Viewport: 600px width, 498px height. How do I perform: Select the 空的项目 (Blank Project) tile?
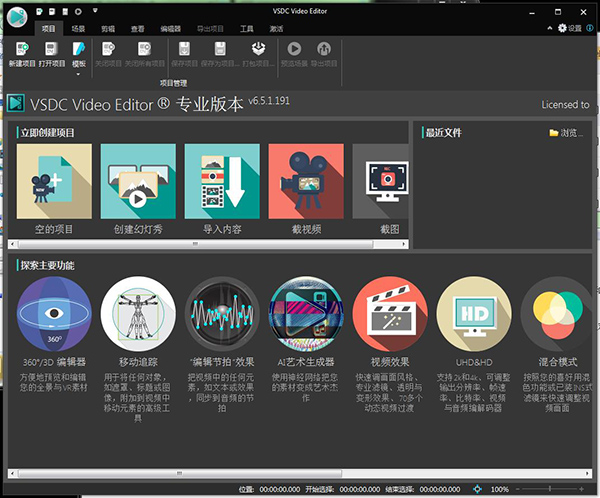[x=54, y=181]
